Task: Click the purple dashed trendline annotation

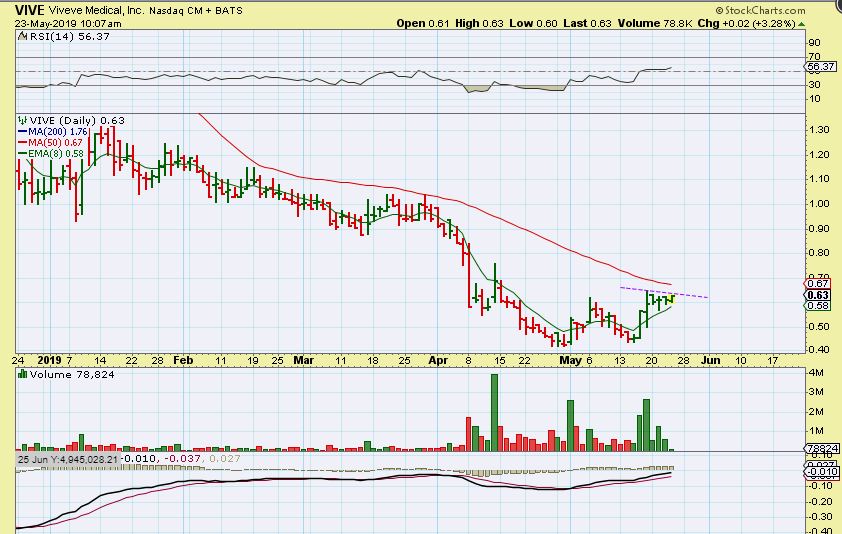Action: pyautogui.click(x=664, y=293)
